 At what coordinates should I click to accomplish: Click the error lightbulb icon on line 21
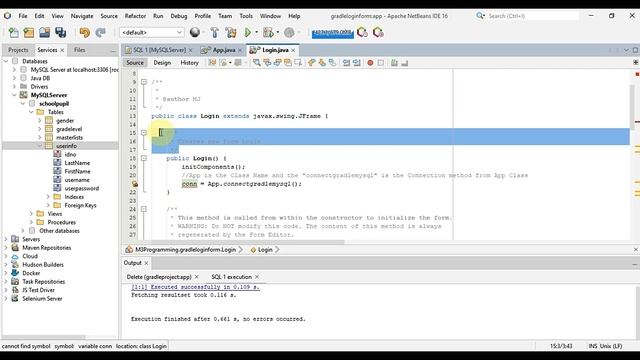[x=135, y=184]
